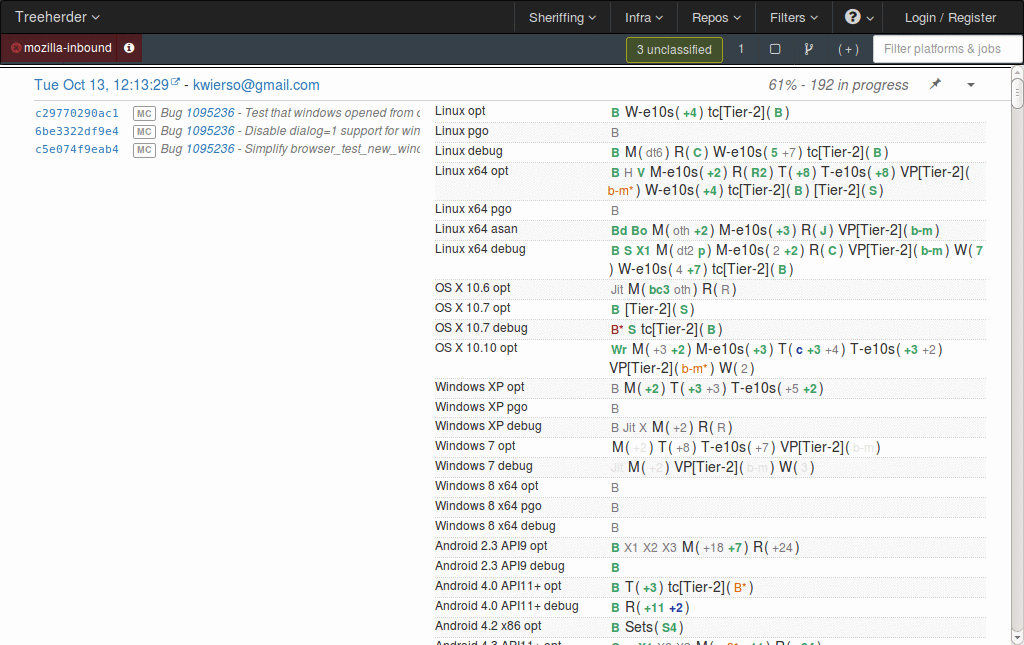Select dt2 job in Linux x64 debug
Viewport: 1024px width, 645px height.
(x=685, y=251)
